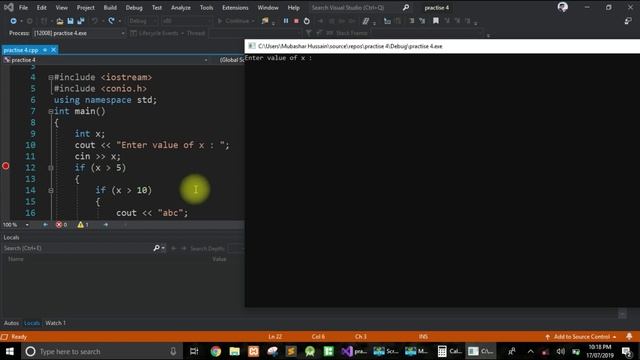
Task: Click the Open File folder icon
Action: pyautogui.click(x=60, y=21)
